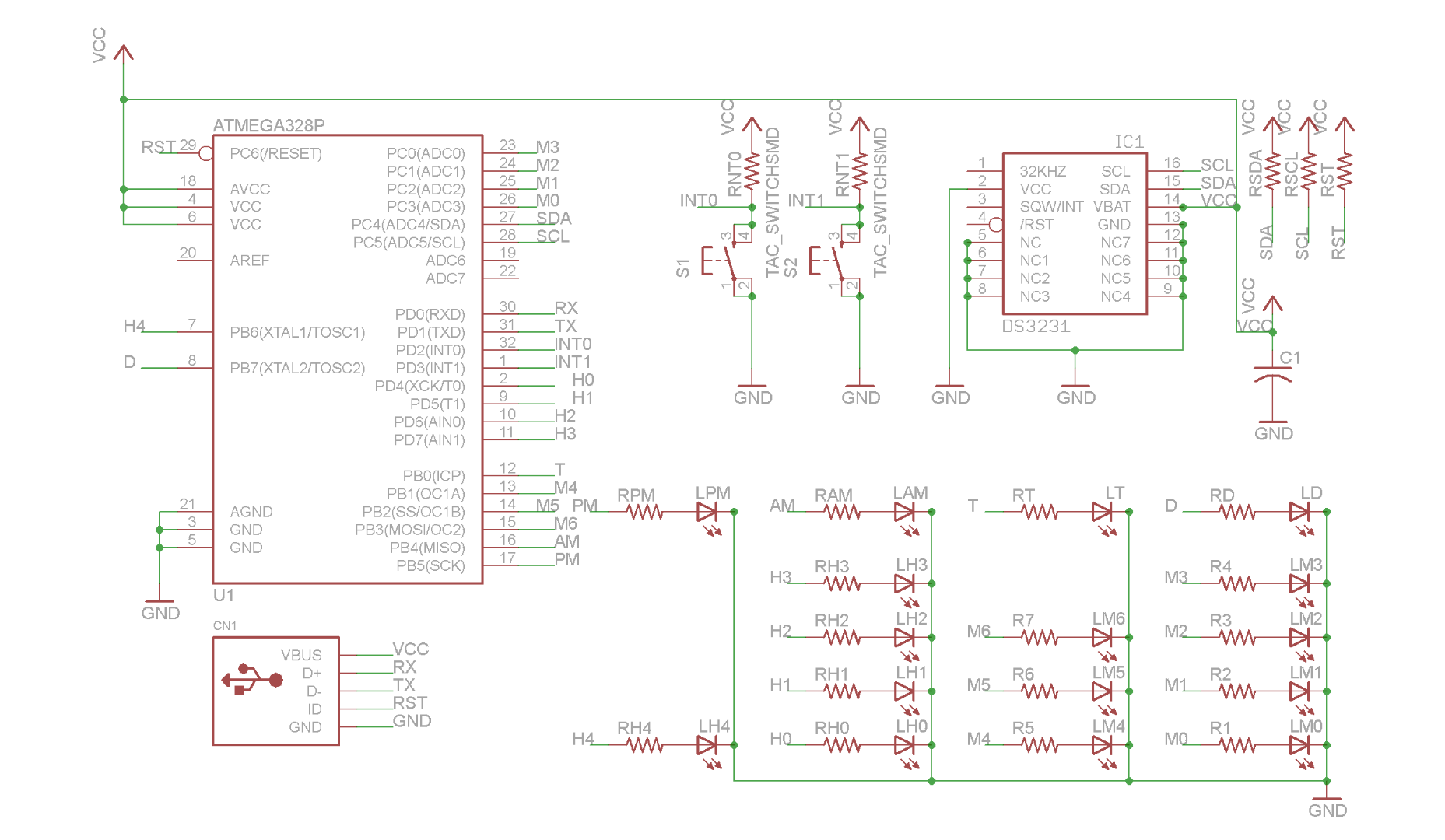Select the PD0(RXD) pin name
This screenshot has height=840, width=1445.
point(430,314)
